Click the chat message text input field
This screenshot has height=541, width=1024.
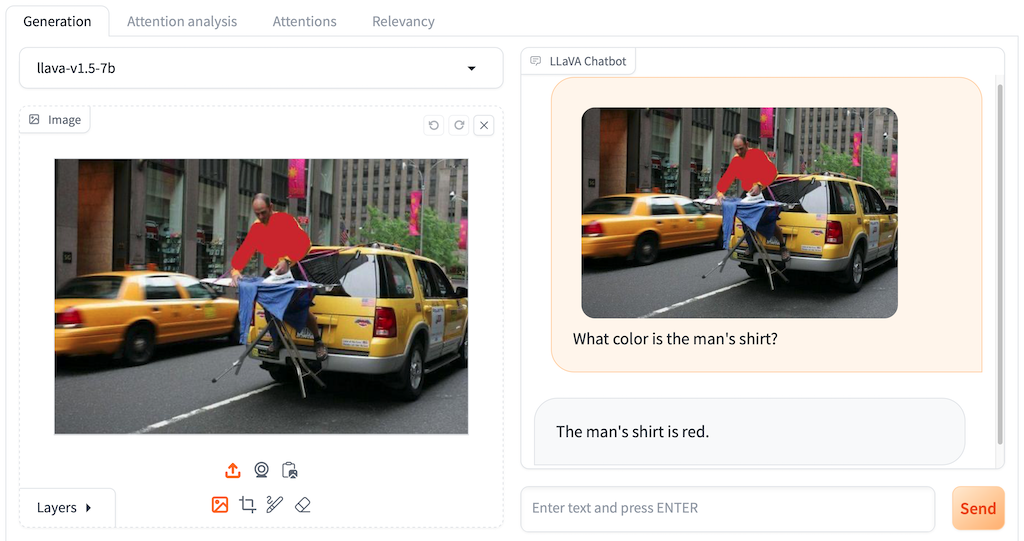(x=727, y=508)
